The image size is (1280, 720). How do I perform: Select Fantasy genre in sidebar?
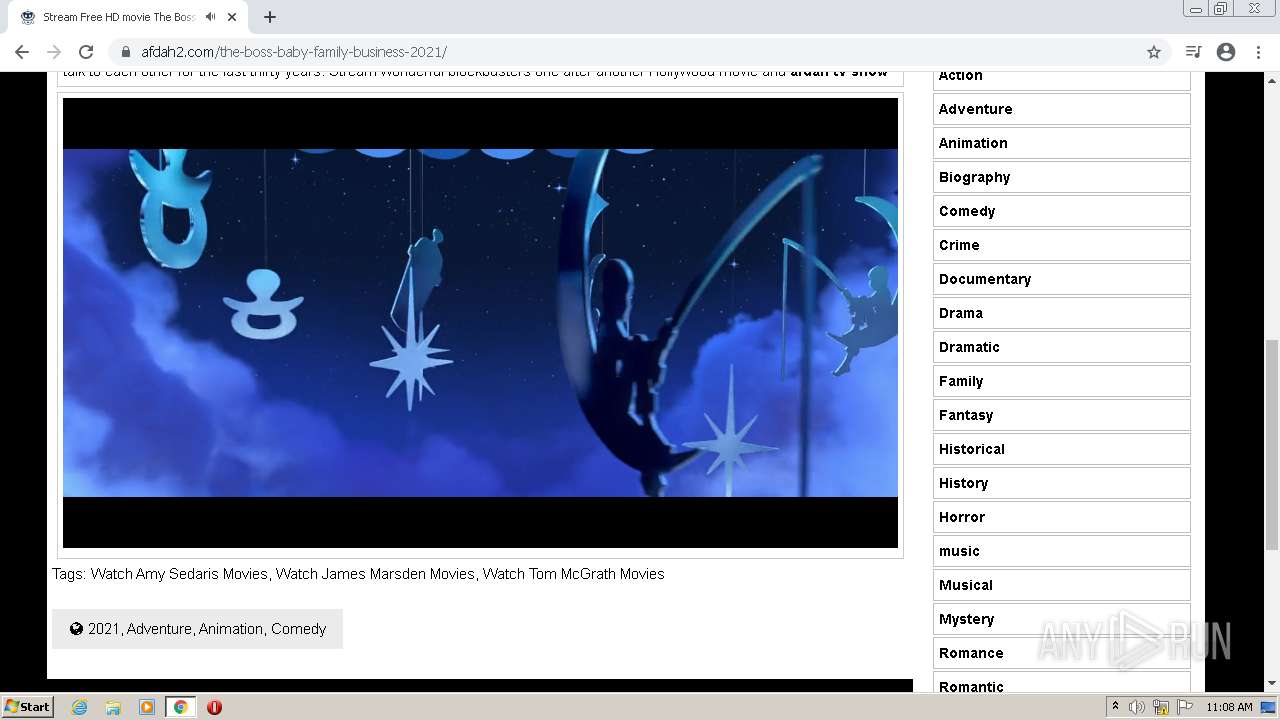pos(1062,415)
